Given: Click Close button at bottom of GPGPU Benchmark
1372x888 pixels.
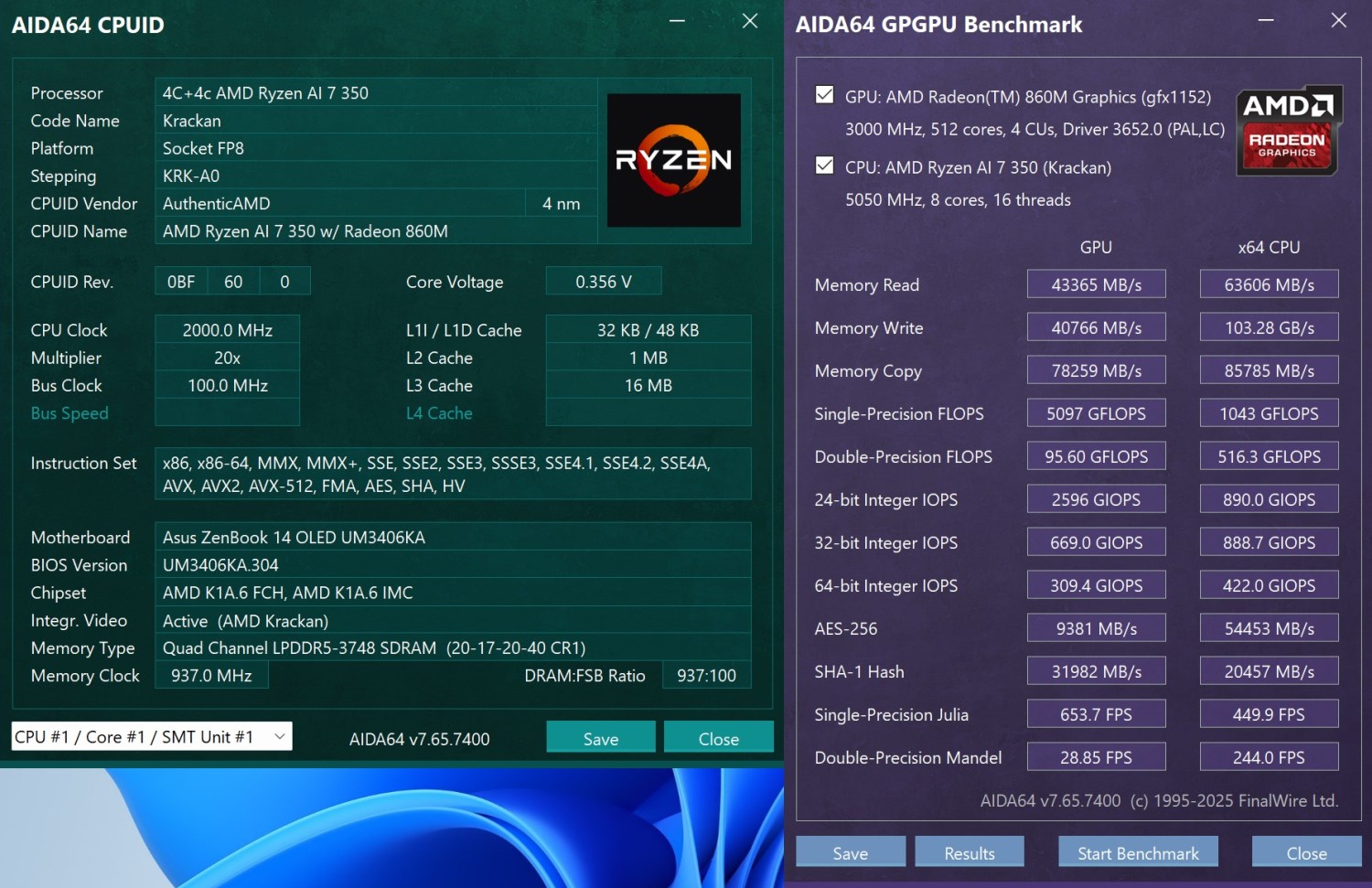Looking at the screenshot, I should (1306, 852).
